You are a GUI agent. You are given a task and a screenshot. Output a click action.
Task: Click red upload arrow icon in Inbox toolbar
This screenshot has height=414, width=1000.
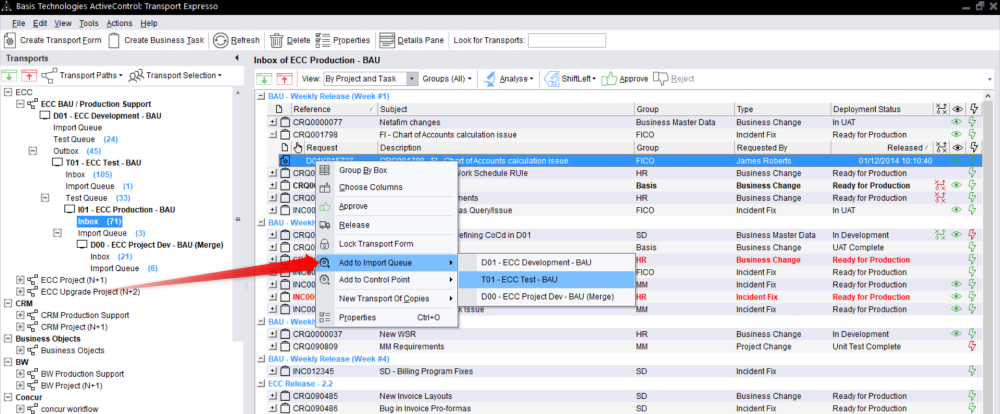pyautogui.click(x=284, y=79)
